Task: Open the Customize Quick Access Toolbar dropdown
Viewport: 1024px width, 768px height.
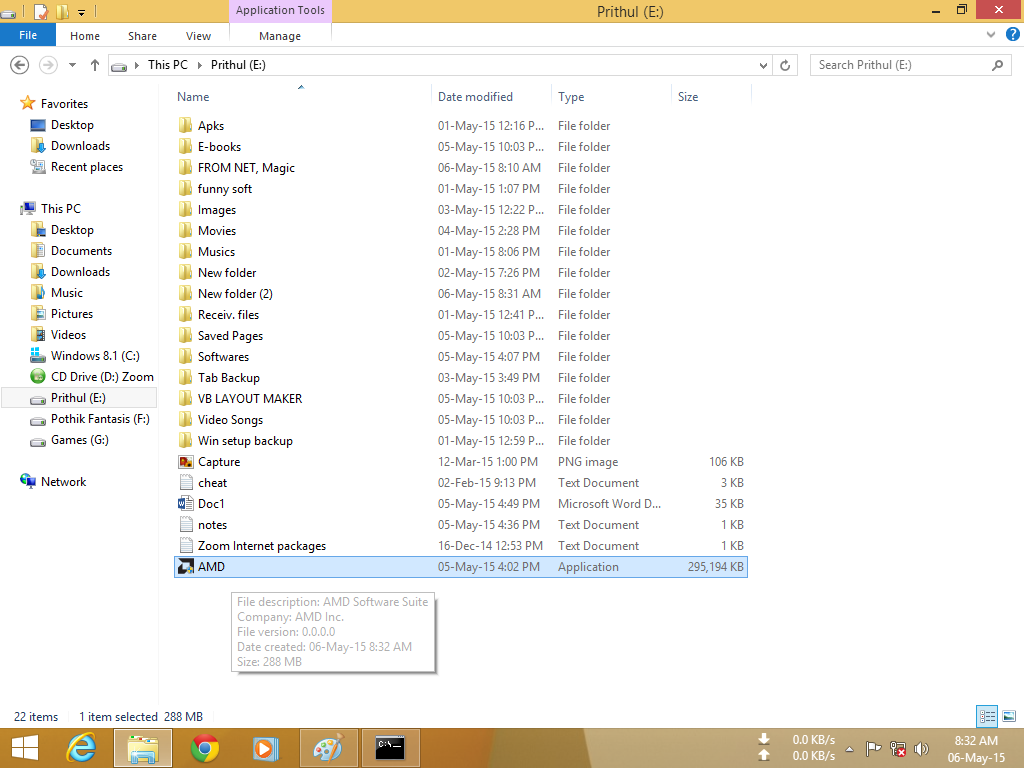Action: point(82,12)
